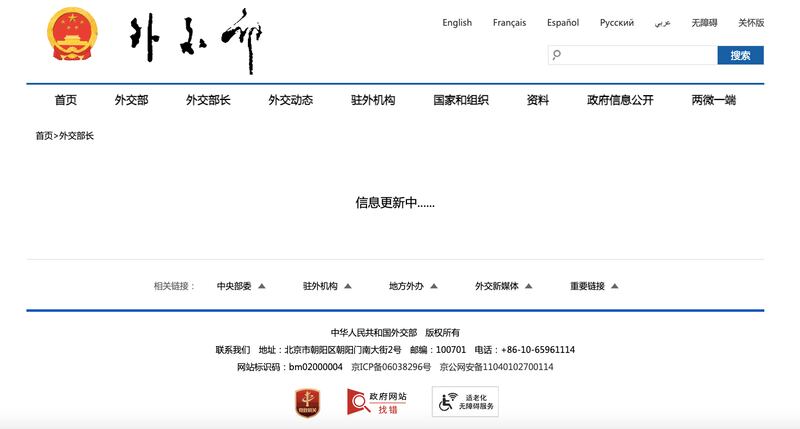The height and width of the screenshot is (429, 800).
Task: Switch to Arabic language version
Action: pyautogui.click(x=662, y=23)
